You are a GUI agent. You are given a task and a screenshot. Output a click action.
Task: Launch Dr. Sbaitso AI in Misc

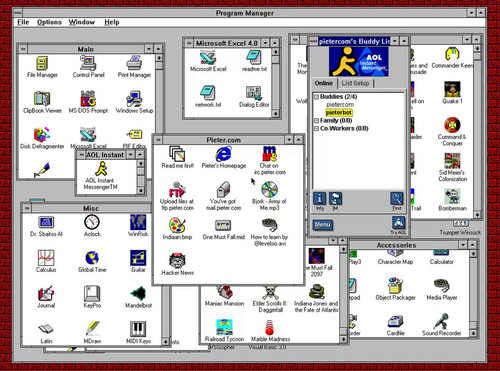tap(46, 226)
